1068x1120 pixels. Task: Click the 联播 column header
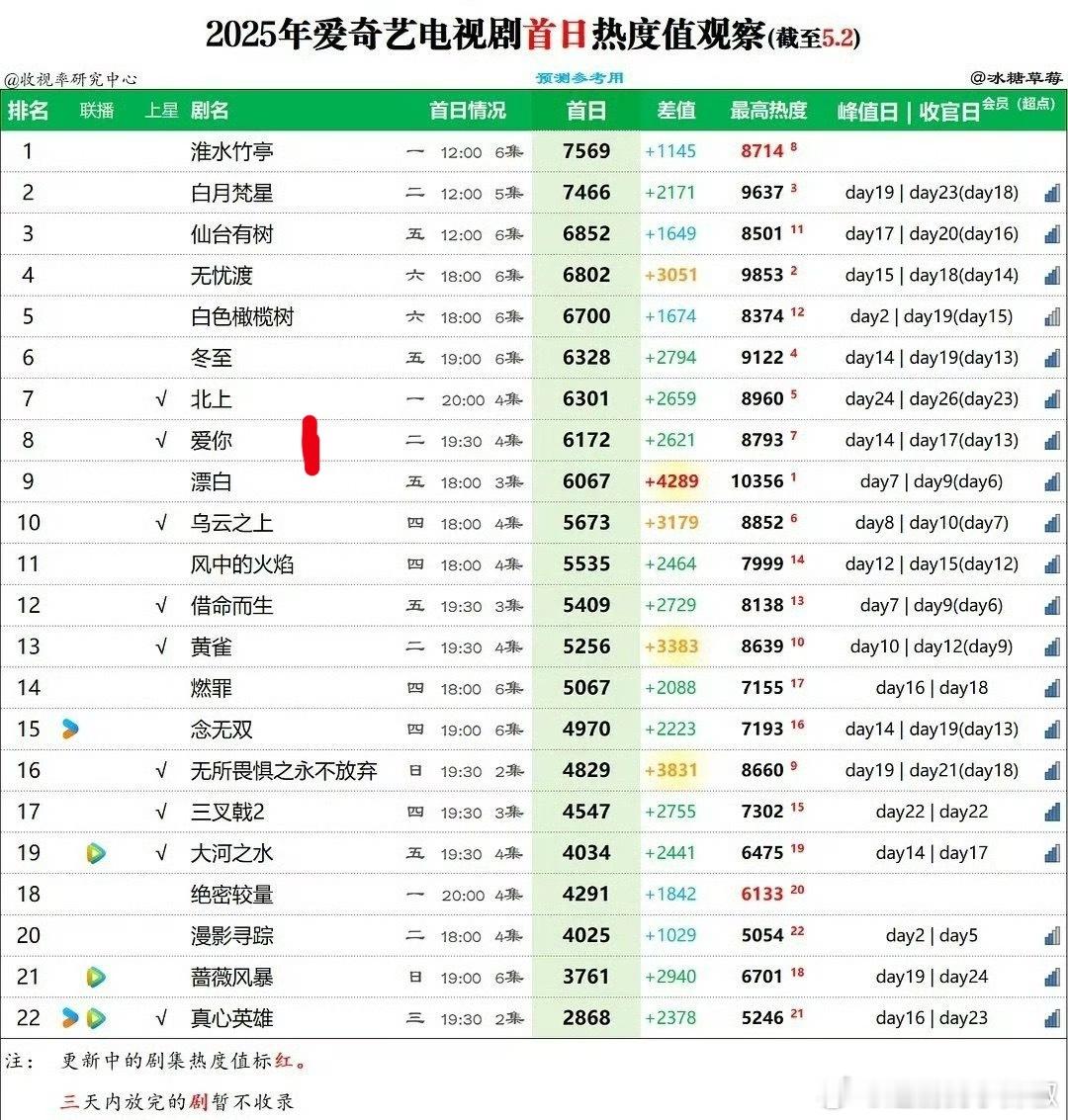(97, 111)
